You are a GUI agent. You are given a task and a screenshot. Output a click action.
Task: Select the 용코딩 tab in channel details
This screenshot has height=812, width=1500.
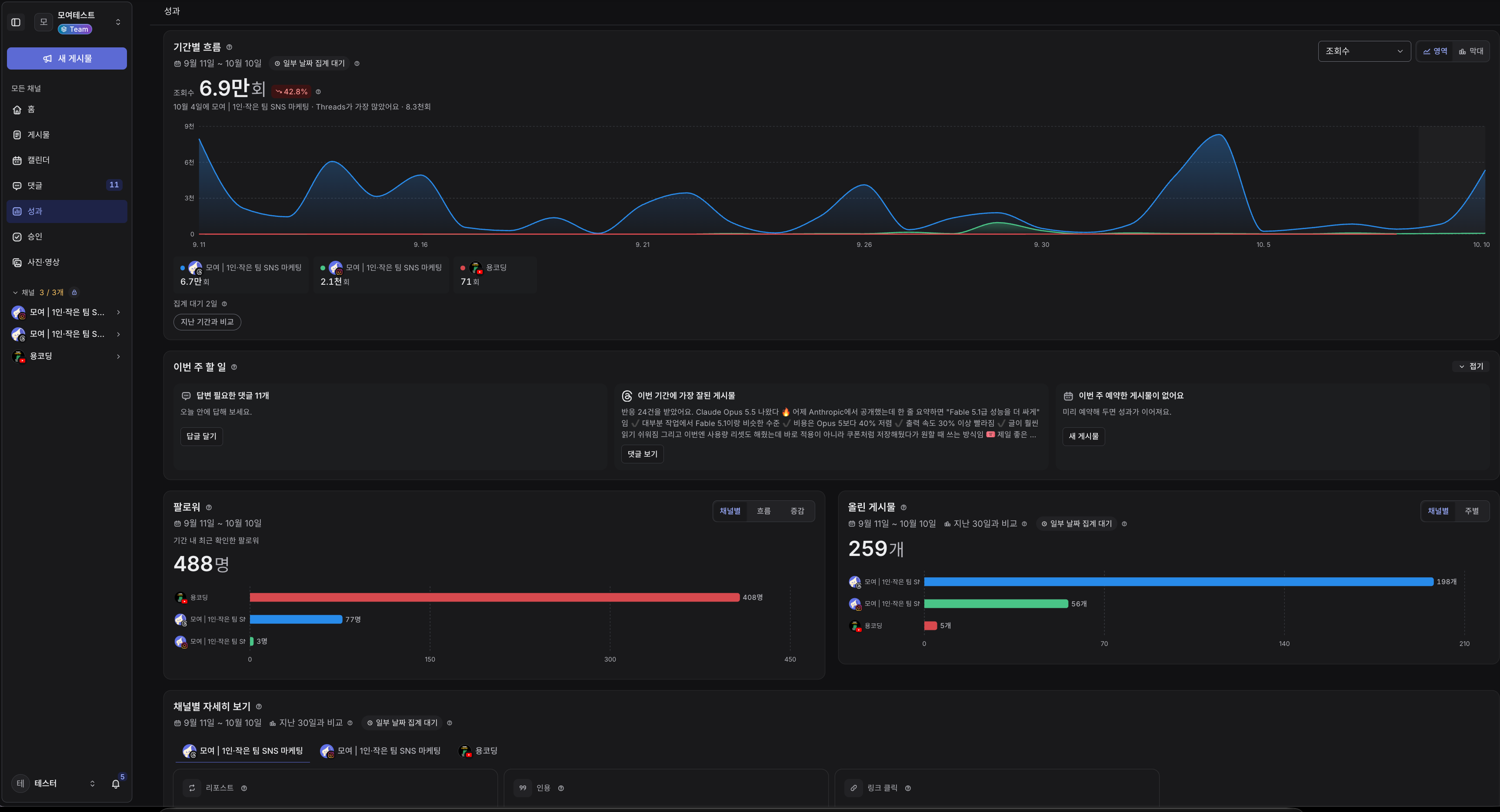coord(479,751)
